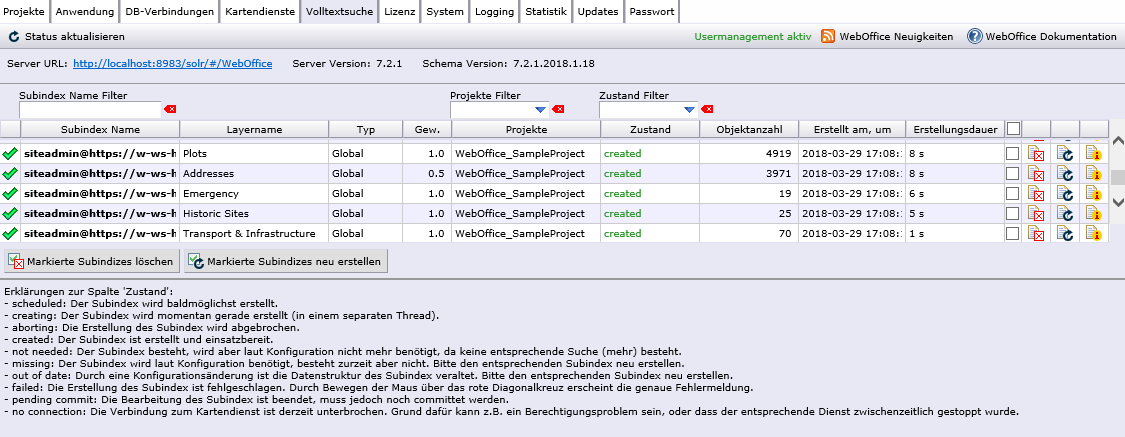The width and height of the screenshot is (1125, 437).
Task: Click the table scrollbar up arrow
Action: (x=1117, y=141)
